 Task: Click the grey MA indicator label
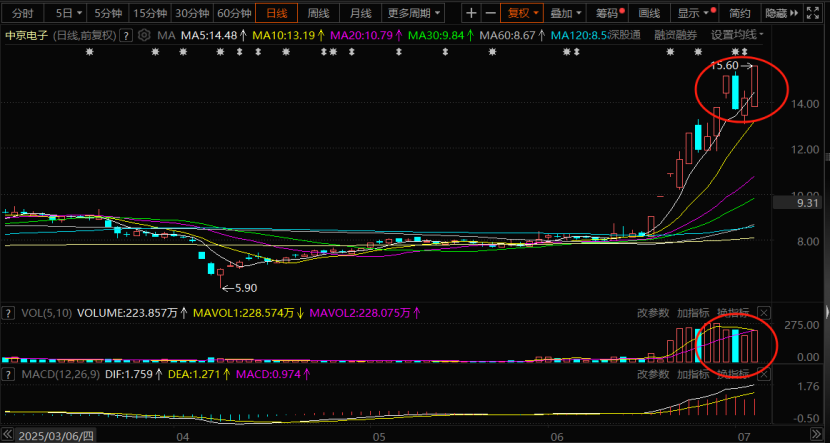point(166,35)
